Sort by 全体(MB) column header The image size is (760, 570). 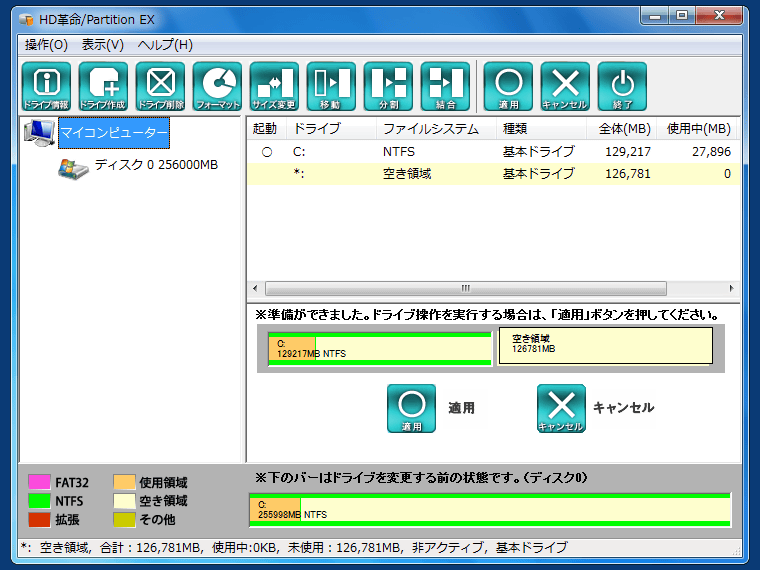[622, 128]
